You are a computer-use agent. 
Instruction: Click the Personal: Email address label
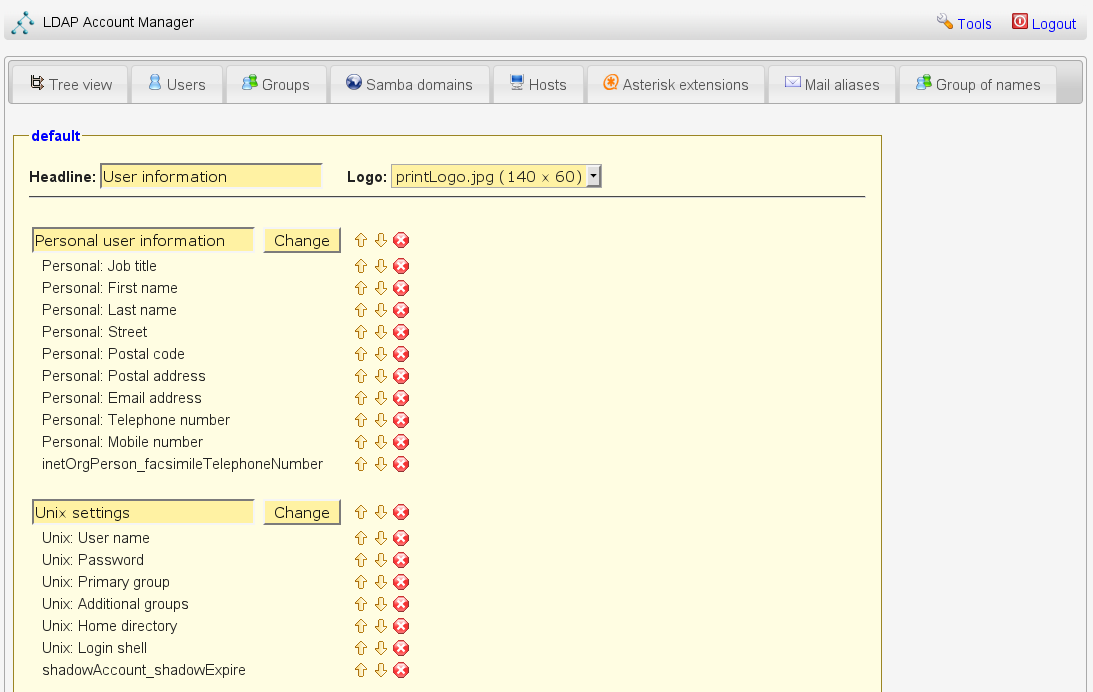(x=122, y=398)
